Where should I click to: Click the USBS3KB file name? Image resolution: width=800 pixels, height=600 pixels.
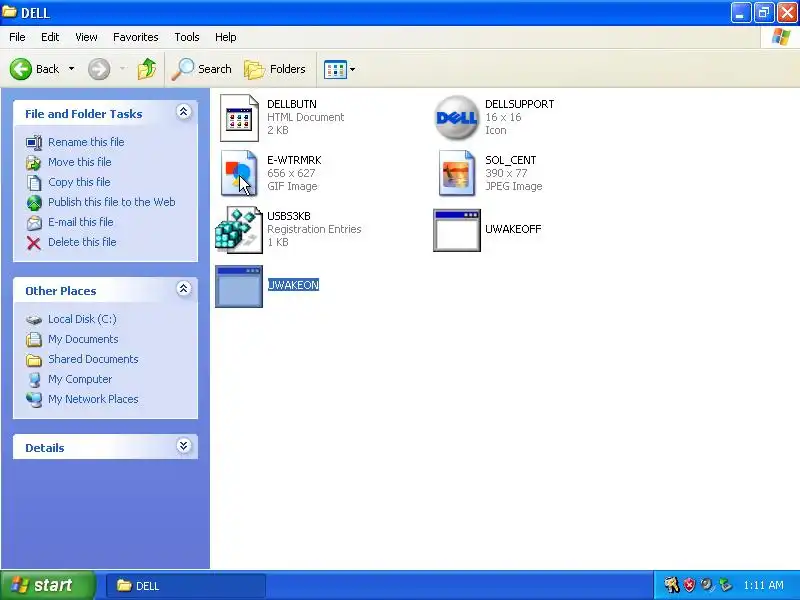(289, 216)
